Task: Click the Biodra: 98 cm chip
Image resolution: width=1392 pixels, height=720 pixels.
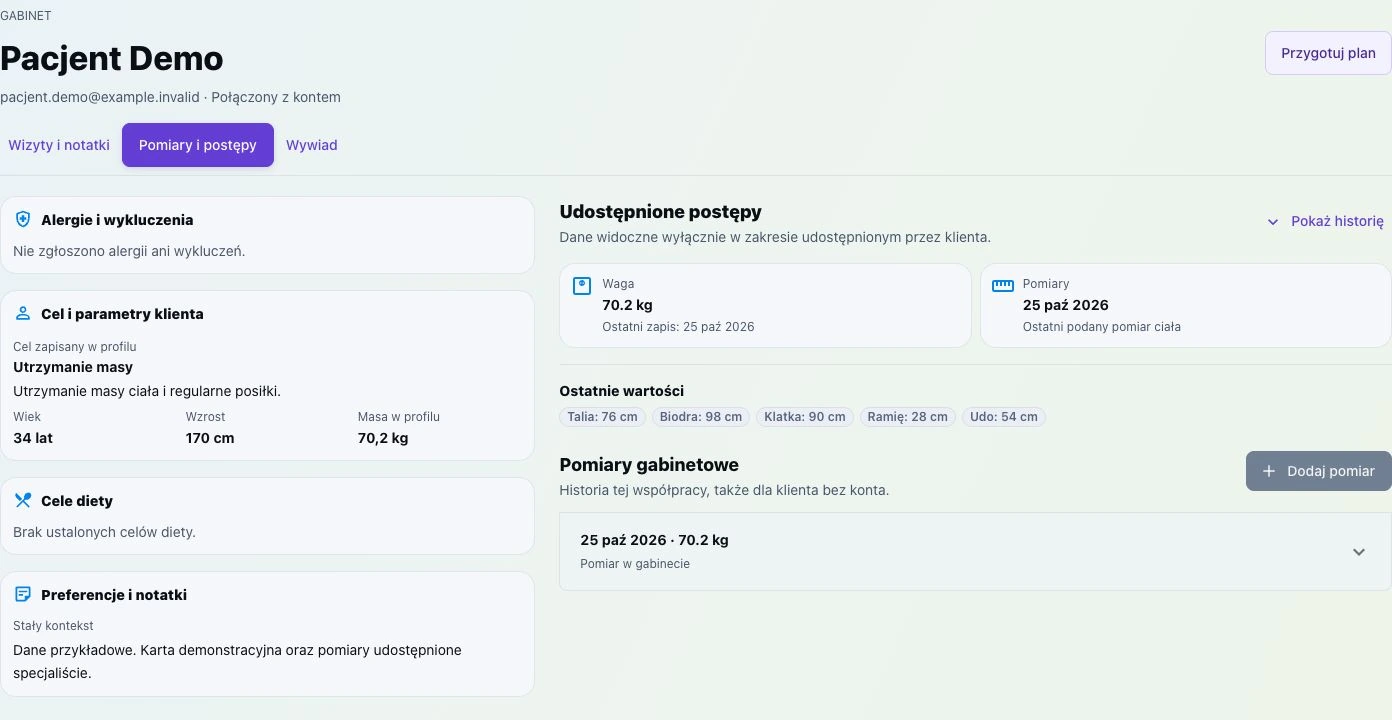Action: click(701, 417)
